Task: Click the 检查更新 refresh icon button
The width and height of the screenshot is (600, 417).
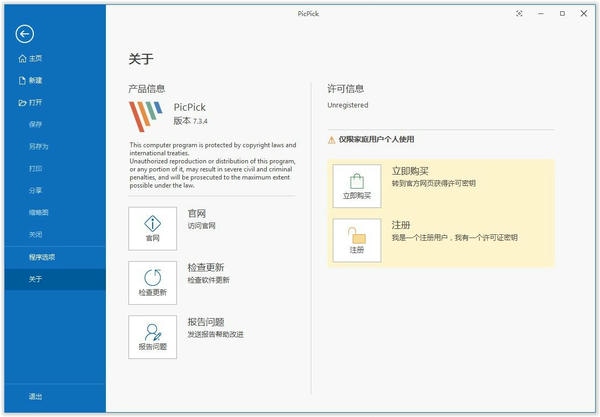Action: coord(153,283)
